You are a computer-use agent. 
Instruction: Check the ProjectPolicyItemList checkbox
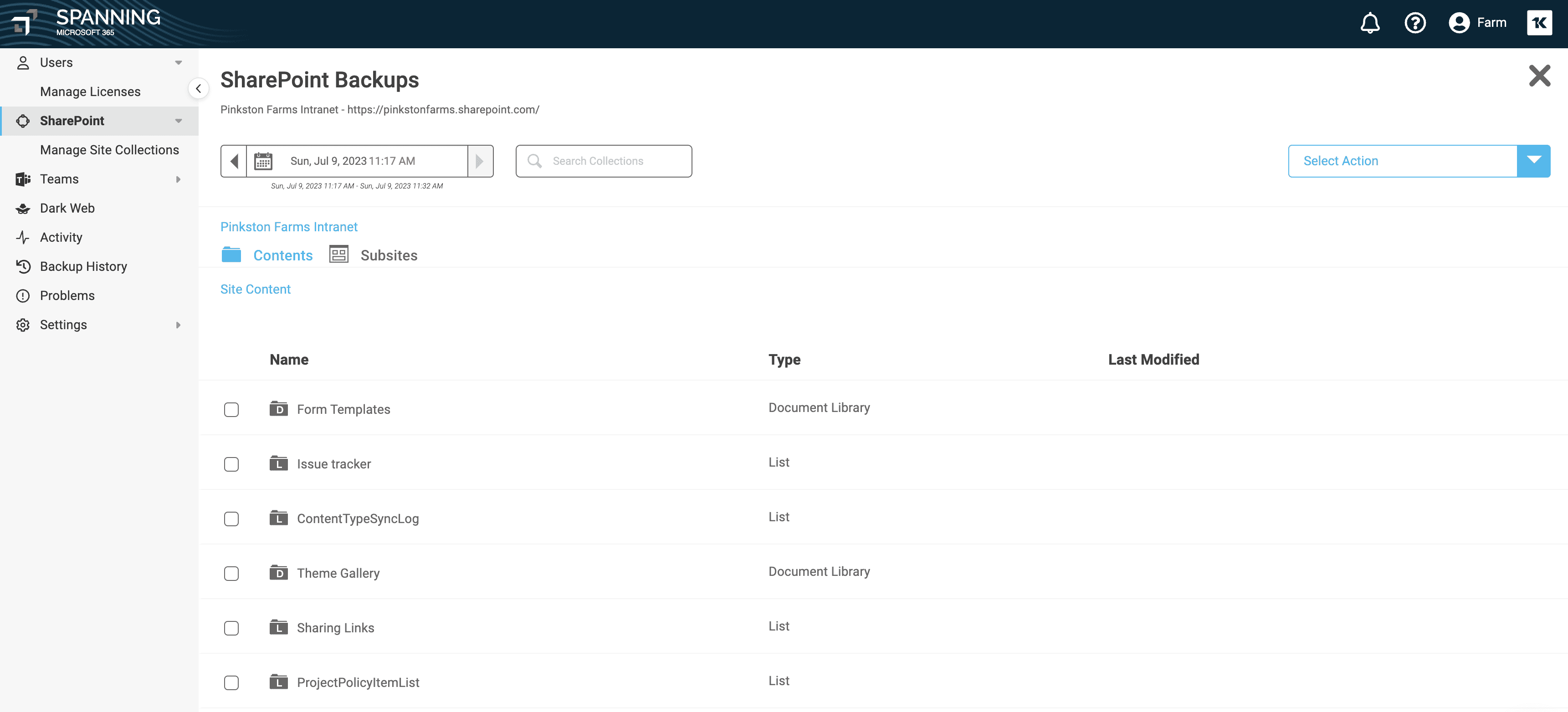pos(231,683)
